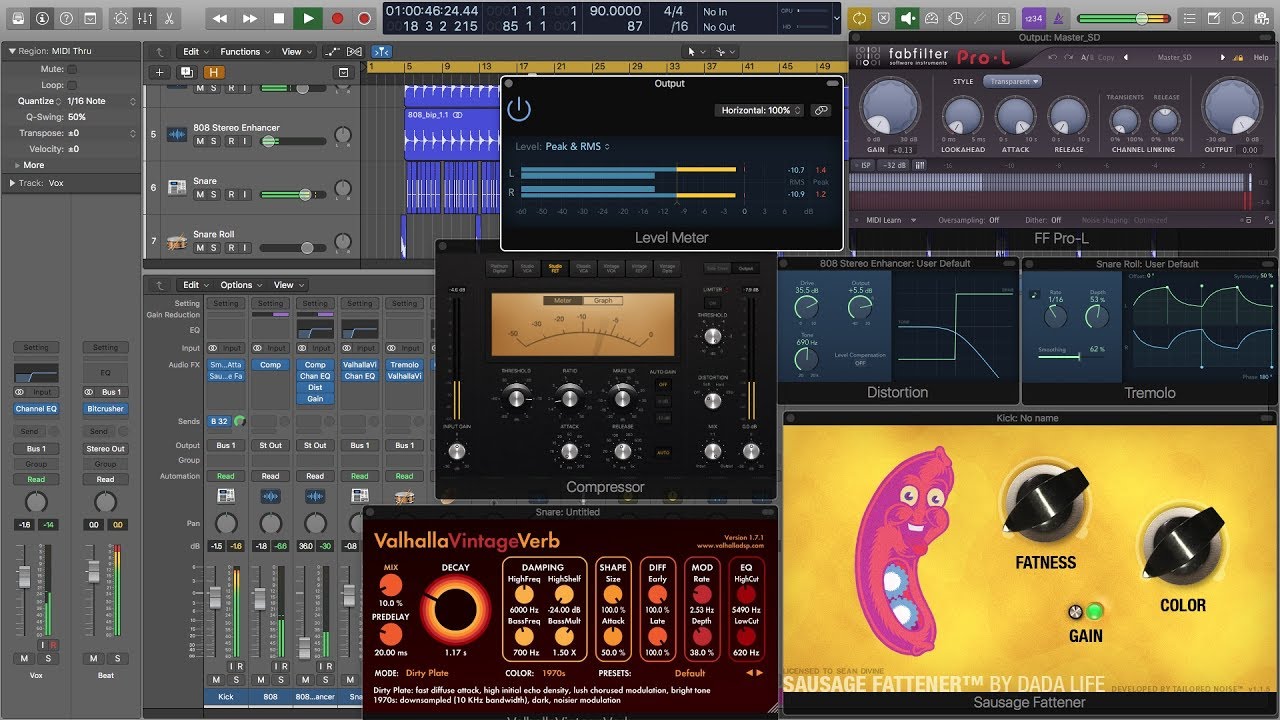The image size is (1280, 720).
Task: Open the mixer View menu
Action: 289,285
